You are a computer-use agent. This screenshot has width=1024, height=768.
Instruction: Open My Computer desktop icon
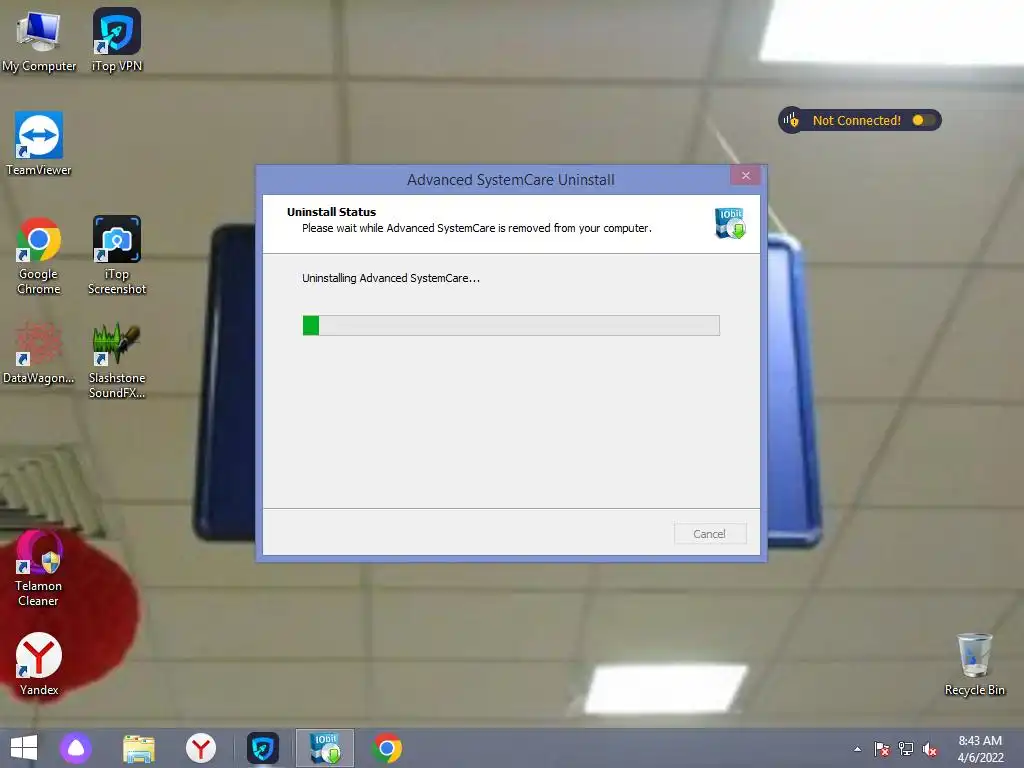(x=39, y=40)
